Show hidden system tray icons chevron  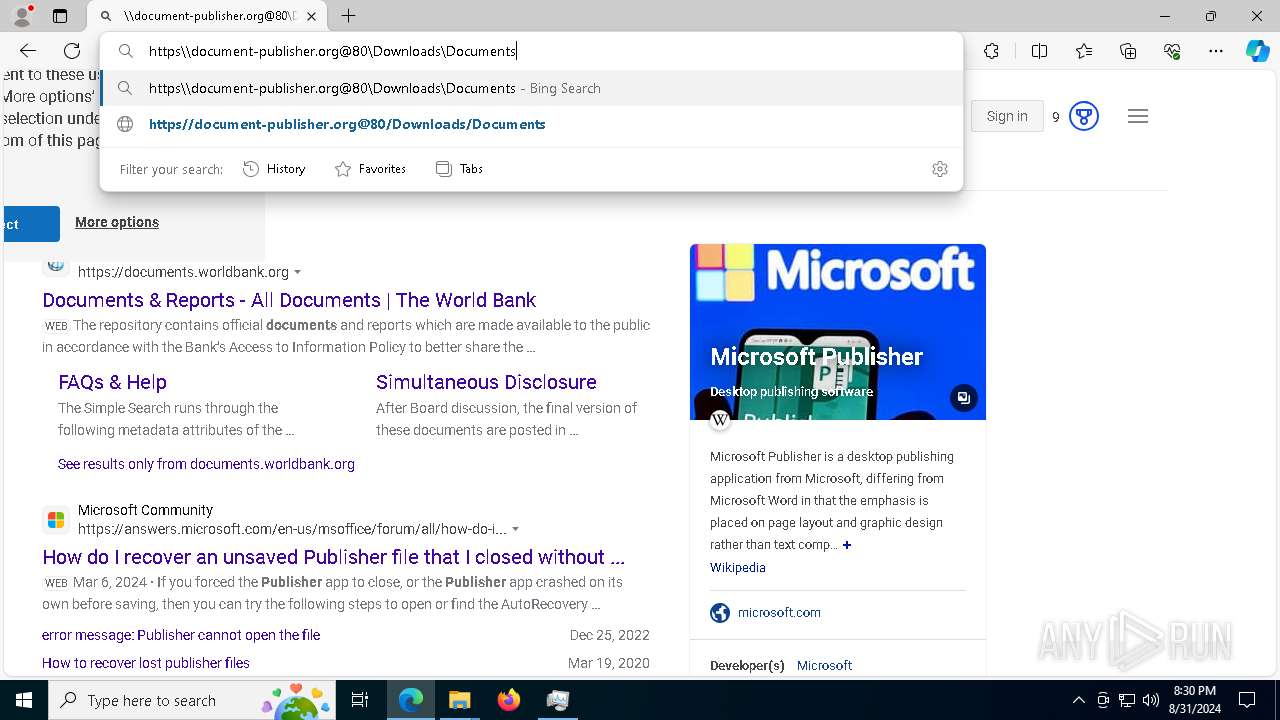pos(1078,700)
